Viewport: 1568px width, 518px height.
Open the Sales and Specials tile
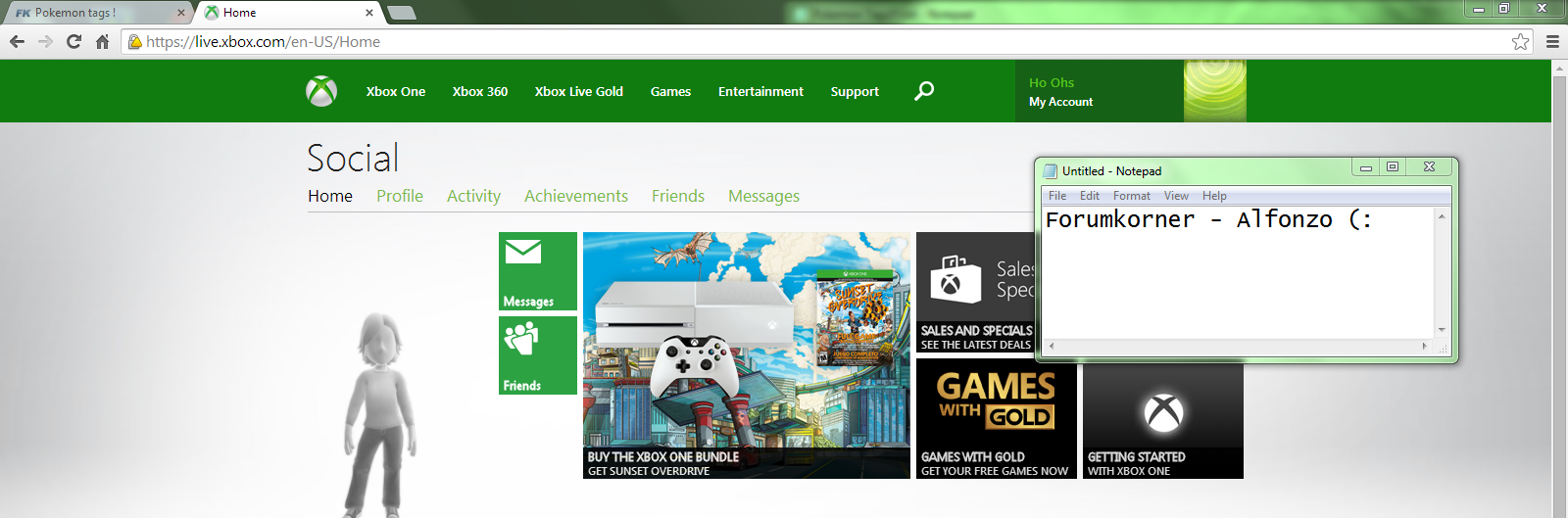(x=975, y=293)
